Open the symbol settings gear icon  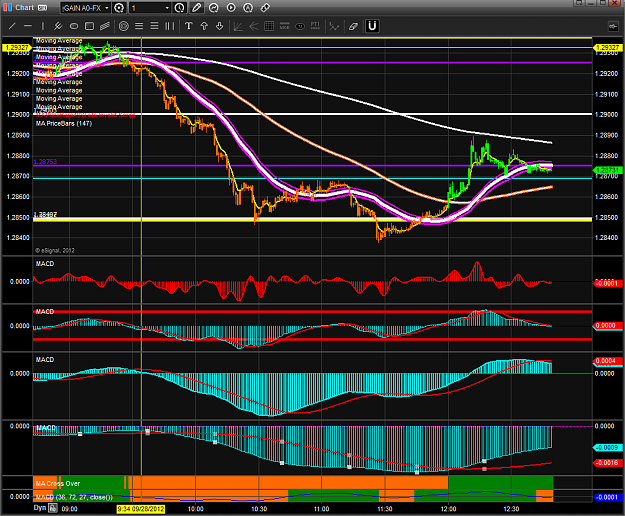click(119, 8)
